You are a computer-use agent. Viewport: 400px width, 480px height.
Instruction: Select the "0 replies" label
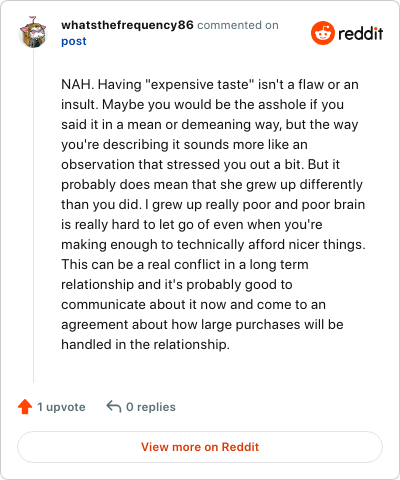tap(151, 407)
